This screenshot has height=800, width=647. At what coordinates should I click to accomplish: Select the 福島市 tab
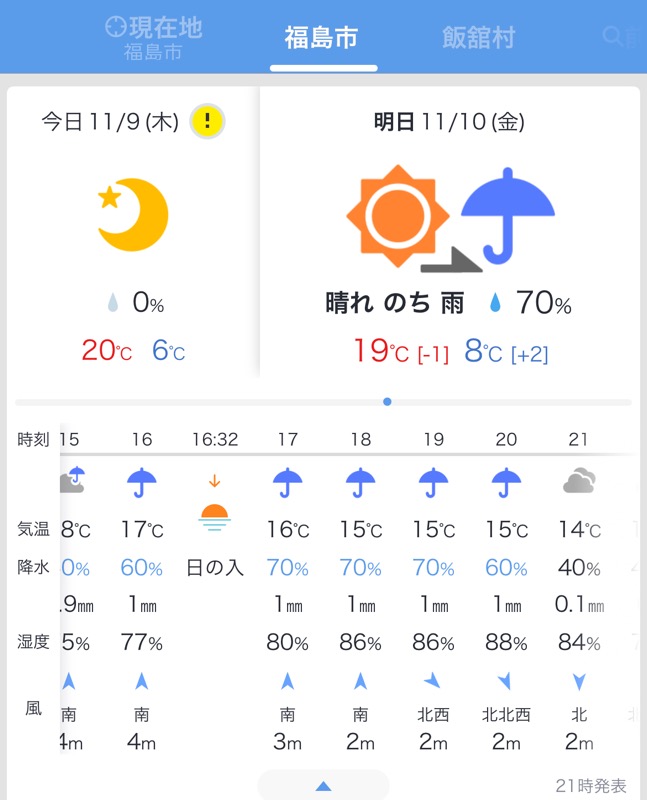[x=322, y=38]
